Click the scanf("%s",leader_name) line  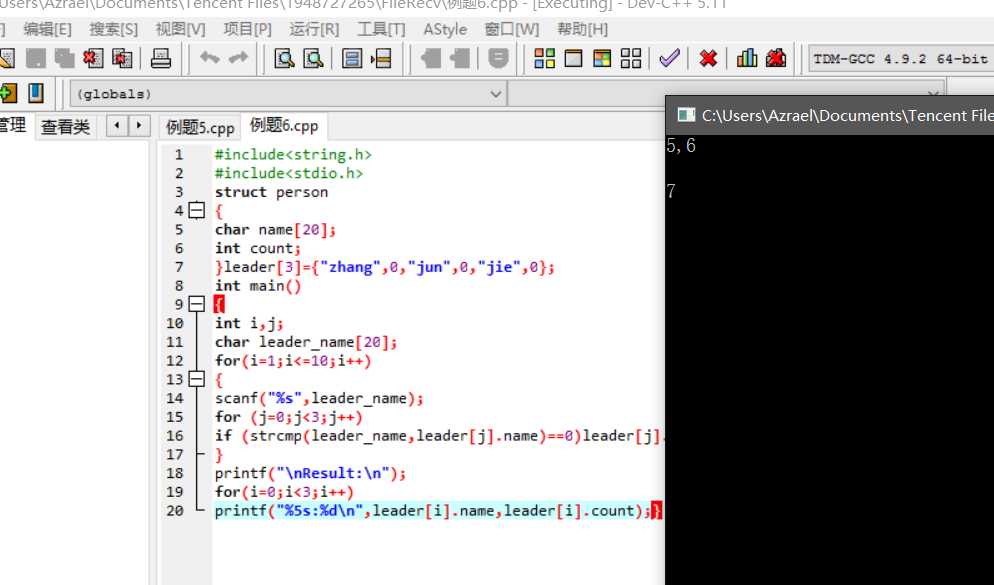tap(319, 398)
